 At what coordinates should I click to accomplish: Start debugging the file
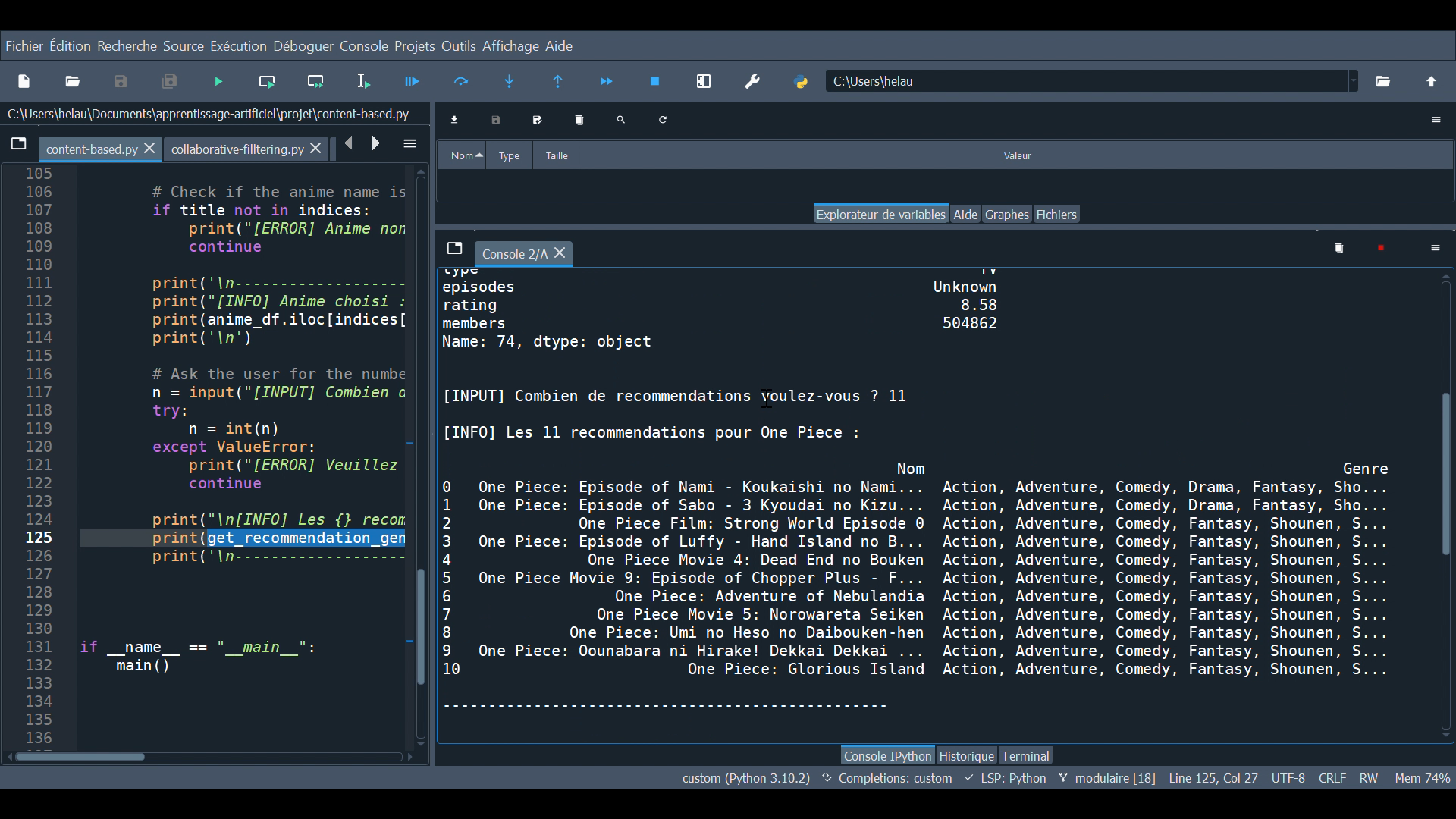point(413,81)
